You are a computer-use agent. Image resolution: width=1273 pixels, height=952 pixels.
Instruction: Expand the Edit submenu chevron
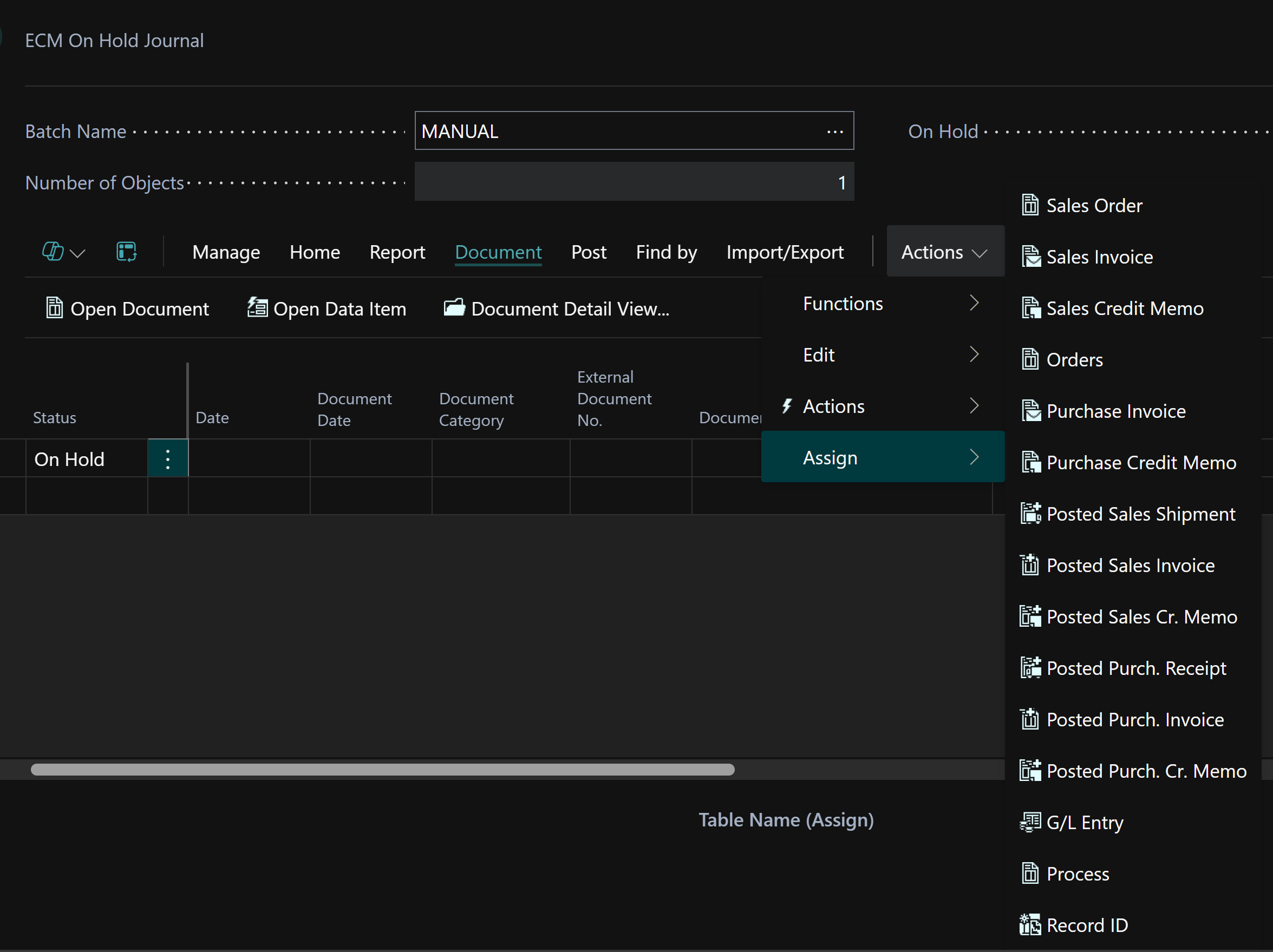point(974,354)
